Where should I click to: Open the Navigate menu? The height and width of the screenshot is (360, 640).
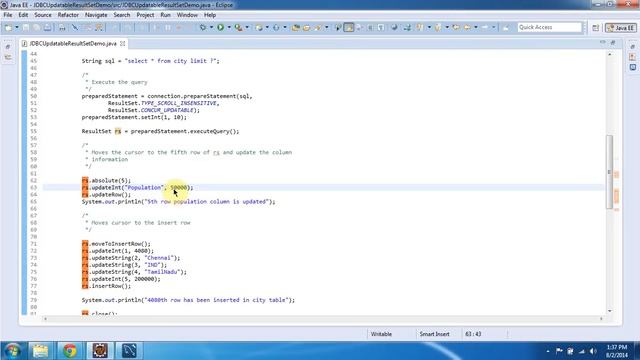coord(96,15)
